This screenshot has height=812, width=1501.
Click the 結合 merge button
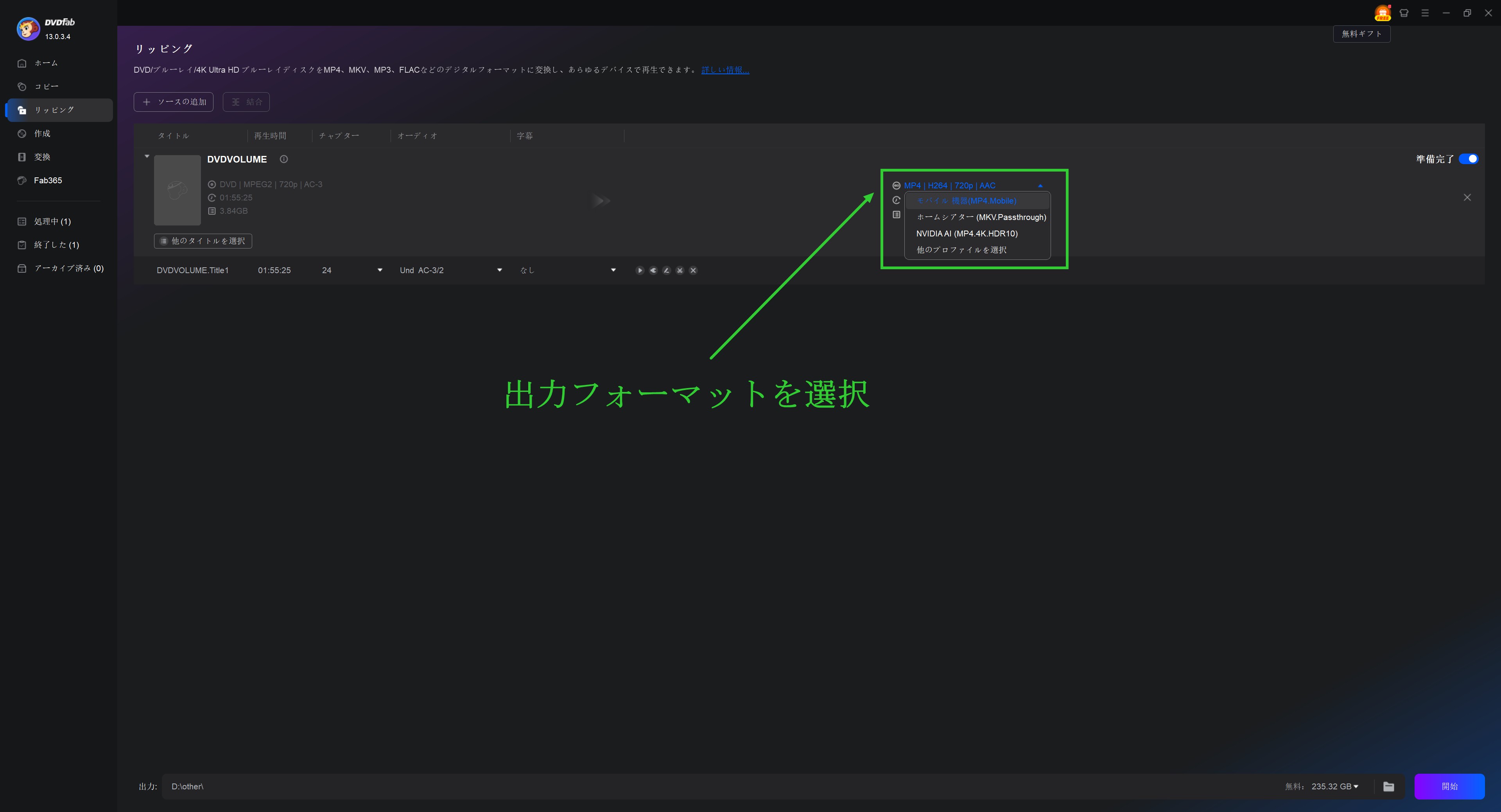coord(246,102)
